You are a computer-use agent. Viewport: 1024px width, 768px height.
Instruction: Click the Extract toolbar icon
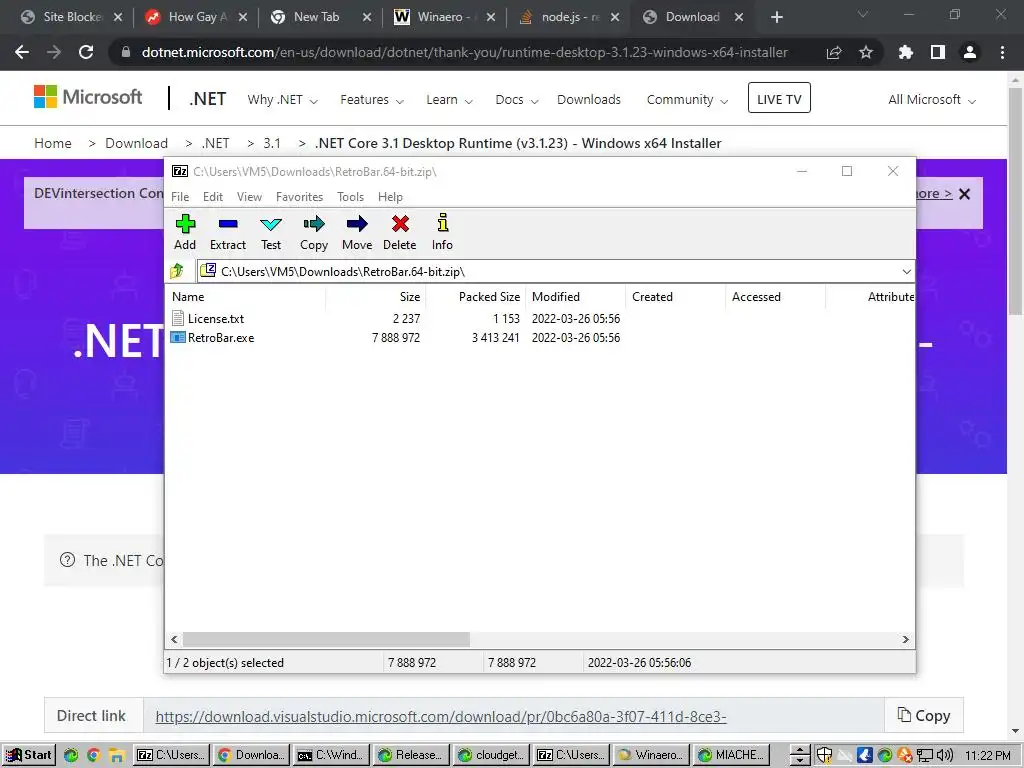[x=228, y=232]
